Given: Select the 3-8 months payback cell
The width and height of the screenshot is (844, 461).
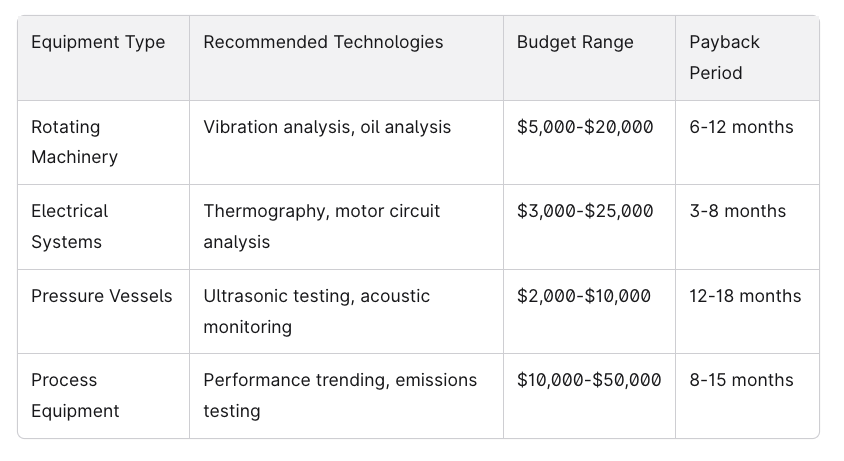Looking at the screenshot, I should (747, 227).
